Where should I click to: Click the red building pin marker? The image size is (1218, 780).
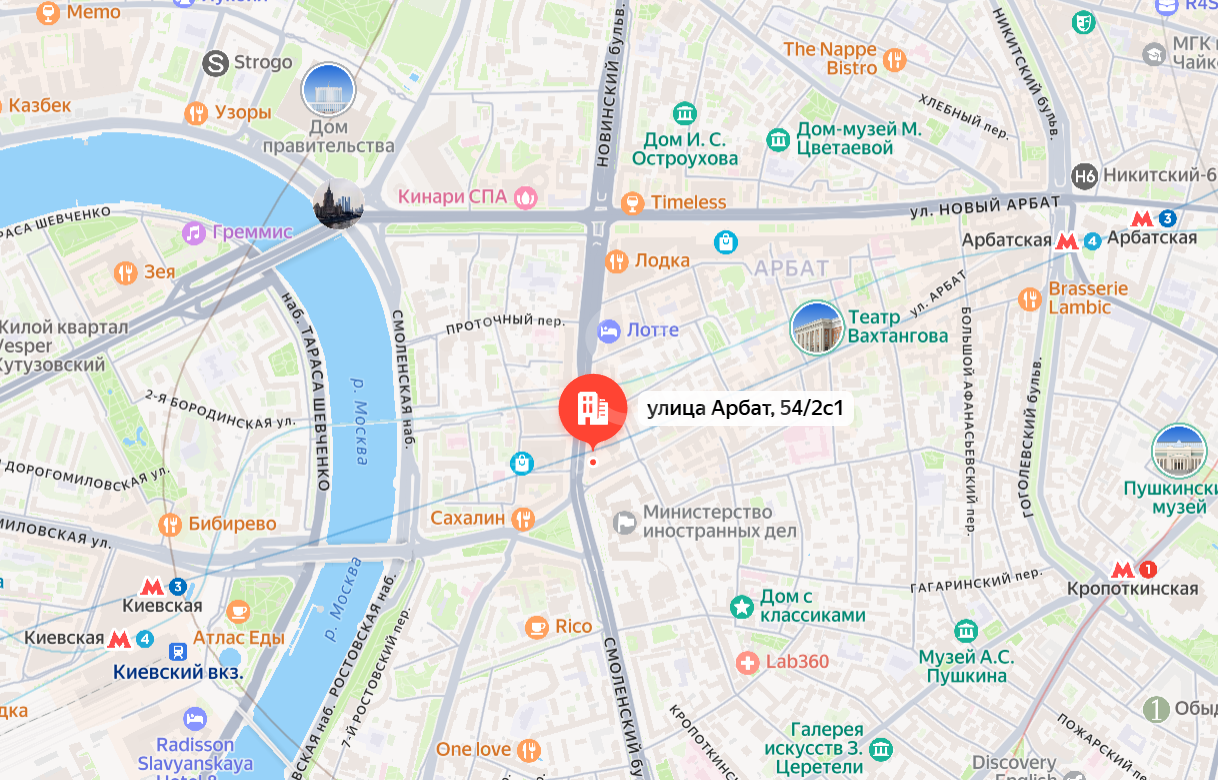[x=594, y=410]
